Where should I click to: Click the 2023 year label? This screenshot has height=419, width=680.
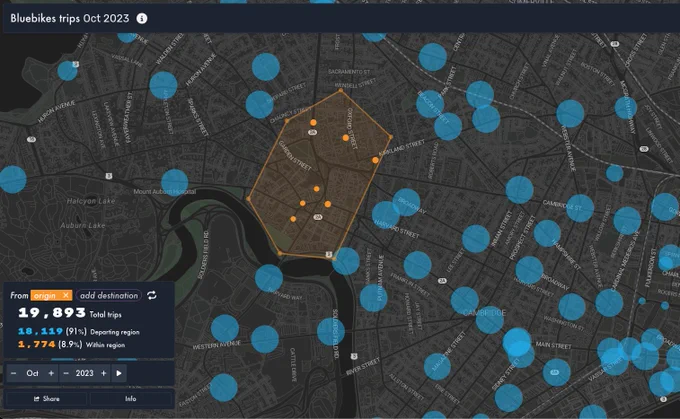(x=85, y=373)
